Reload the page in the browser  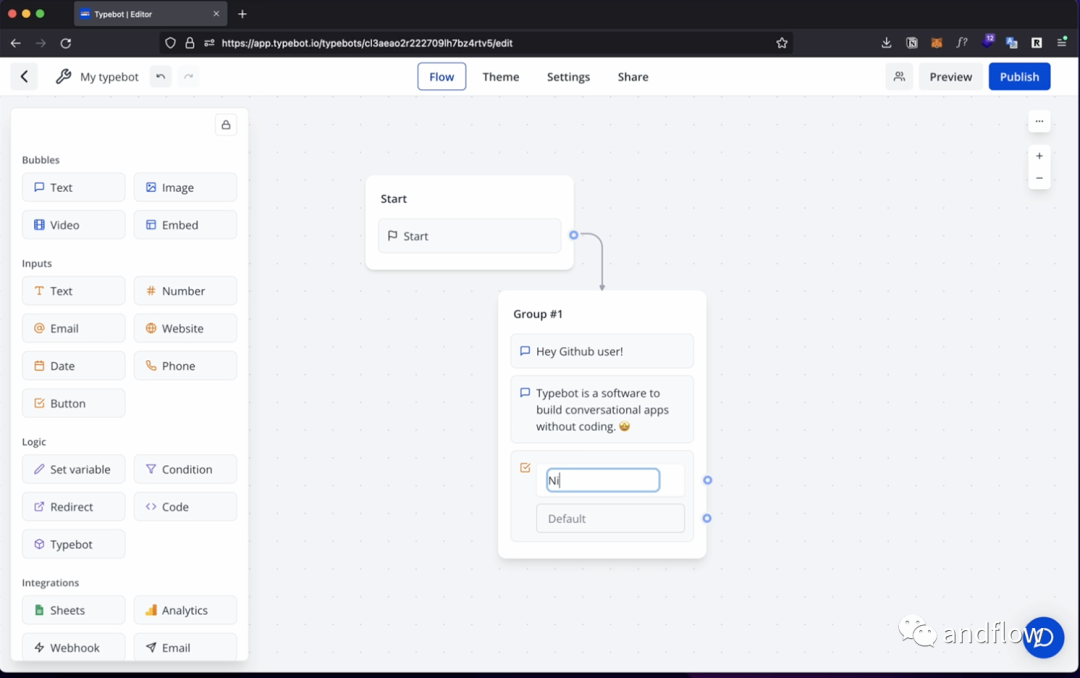point(65,43)
